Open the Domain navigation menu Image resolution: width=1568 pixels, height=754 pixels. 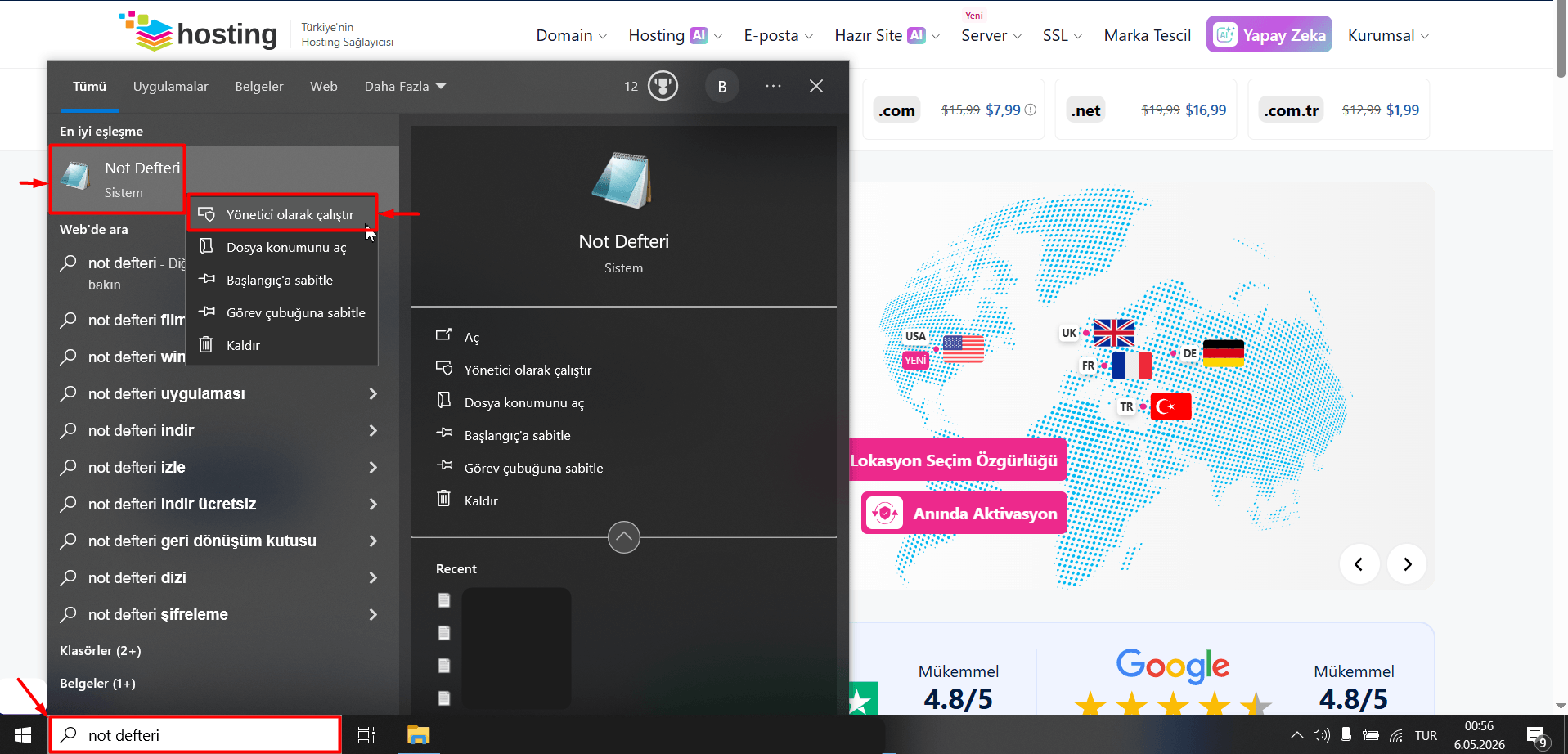point(571,35)
